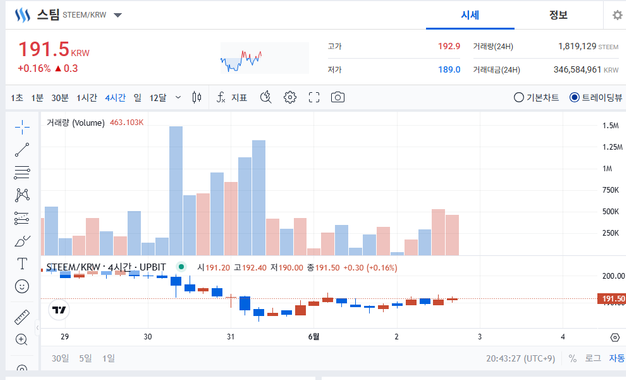Open the STEEM/KRW market dropdown arrow

[117, 15]
